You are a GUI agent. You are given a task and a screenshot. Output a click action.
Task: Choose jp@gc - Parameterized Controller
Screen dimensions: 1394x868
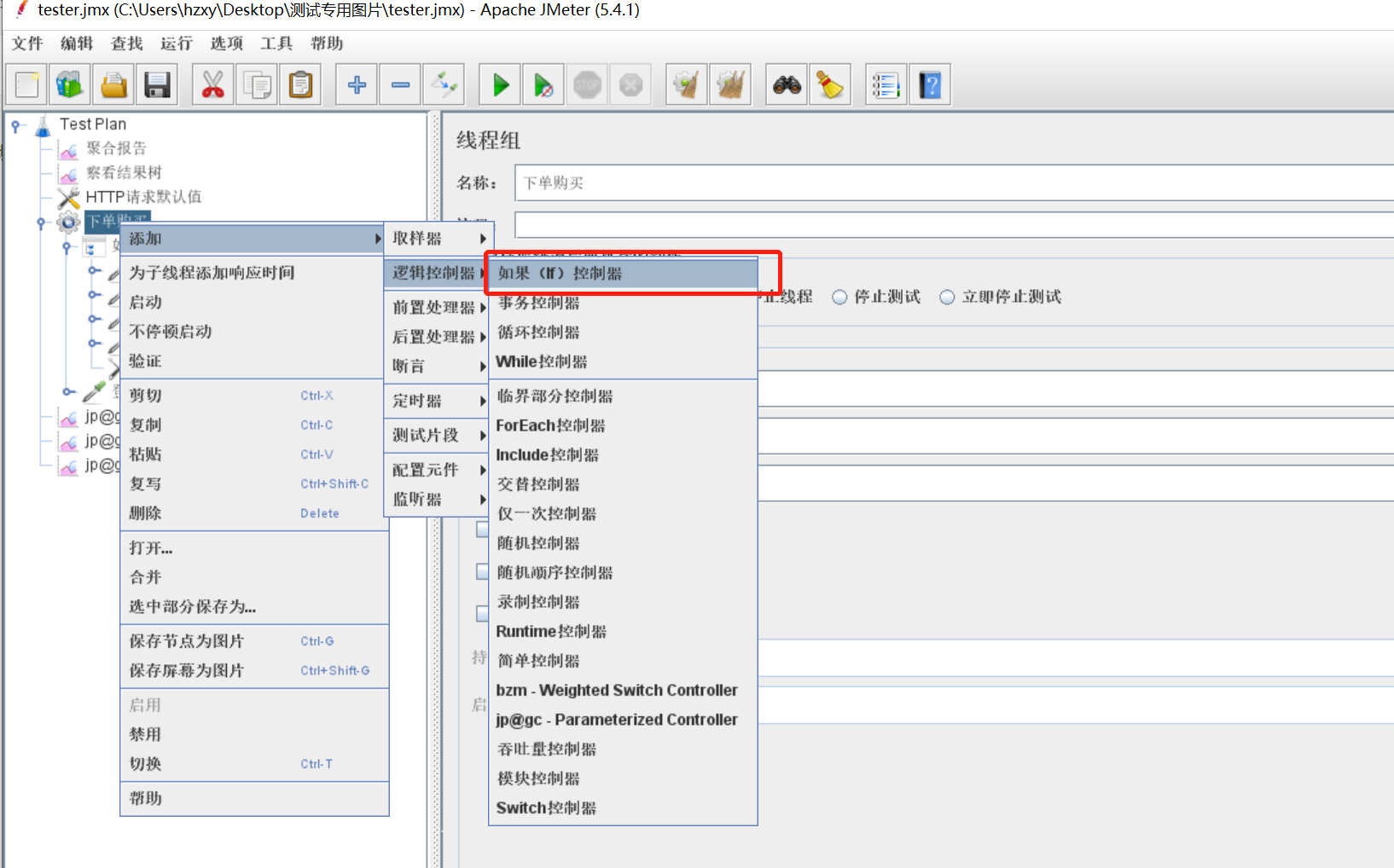623,720
